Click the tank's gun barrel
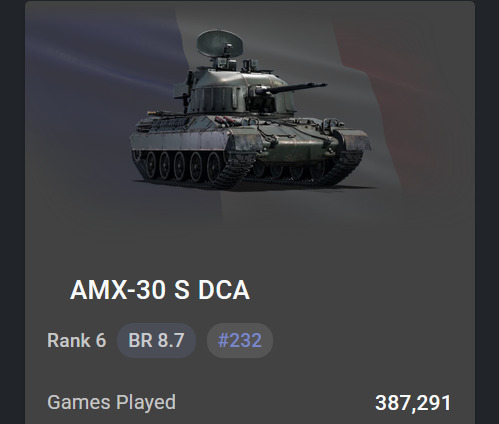 click(x=291, y=88)
